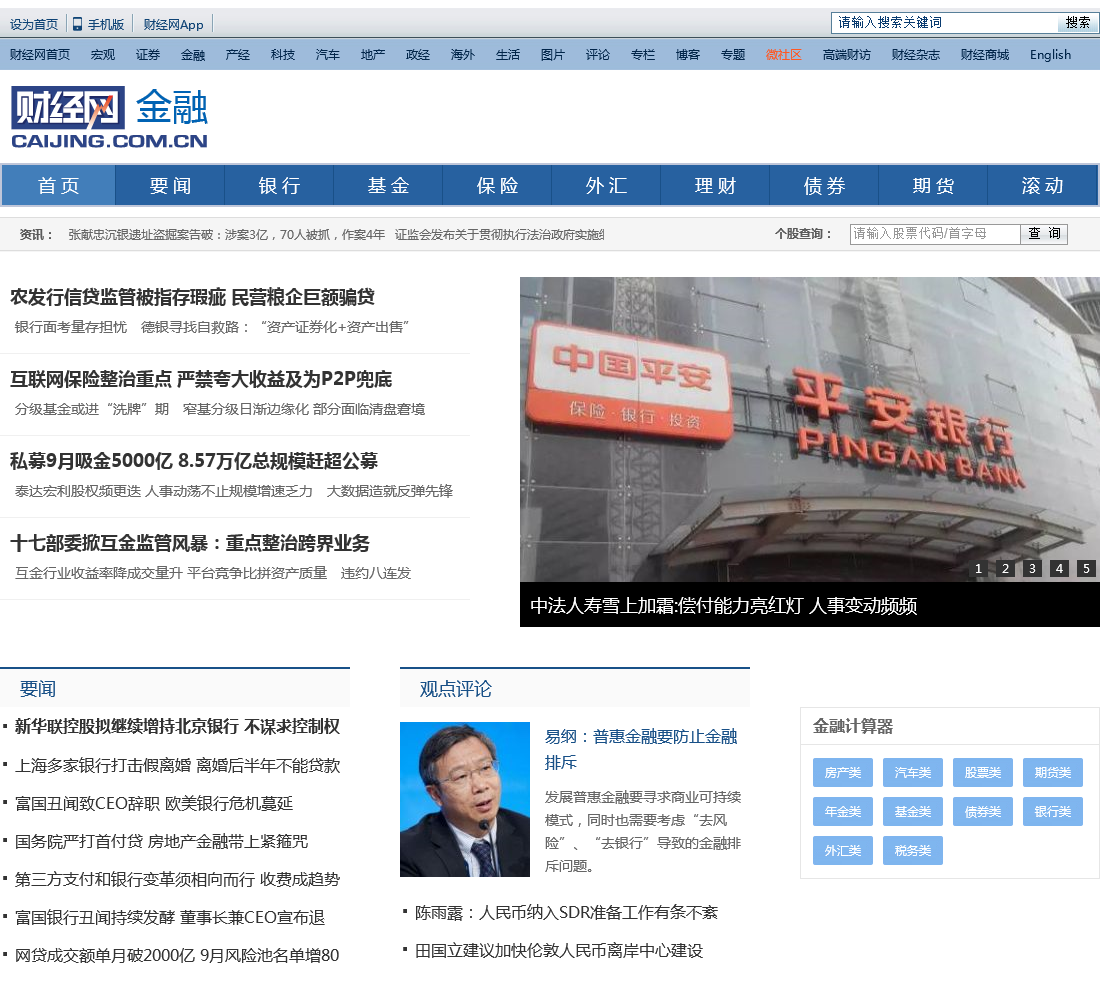The image size is (1100, 1000).
Task: Click the stock code query field
Action: pos(935,234)
